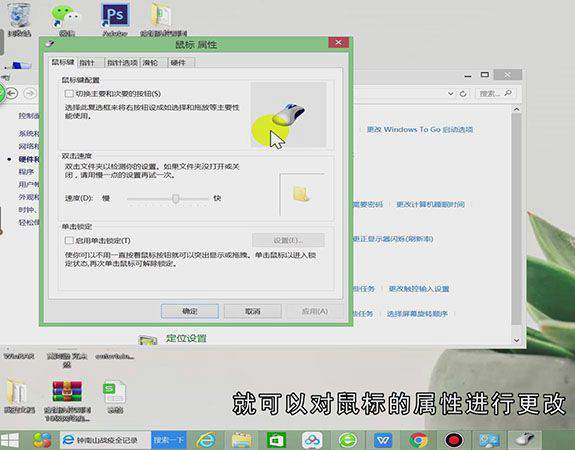Open WPS Writer on the taskbar
This screenshot has width=575, height=450.
coord(383,440)
